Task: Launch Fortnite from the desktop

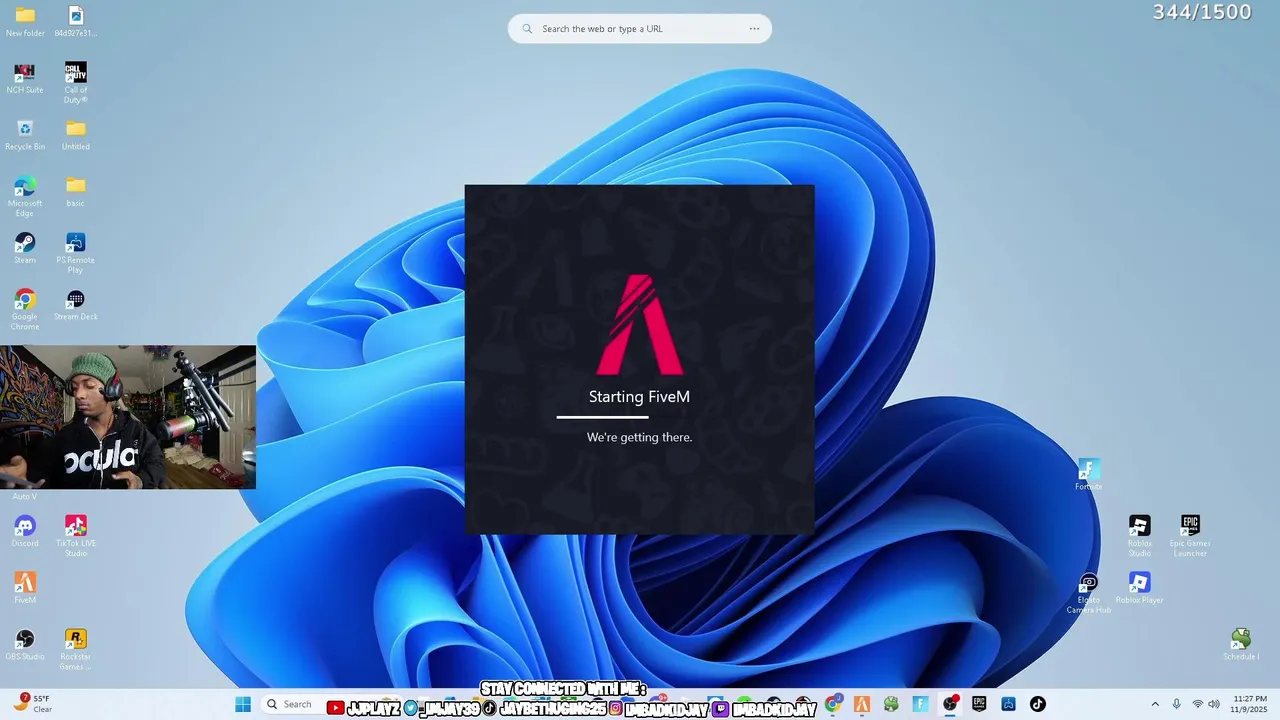Action: pos(1089,475)
